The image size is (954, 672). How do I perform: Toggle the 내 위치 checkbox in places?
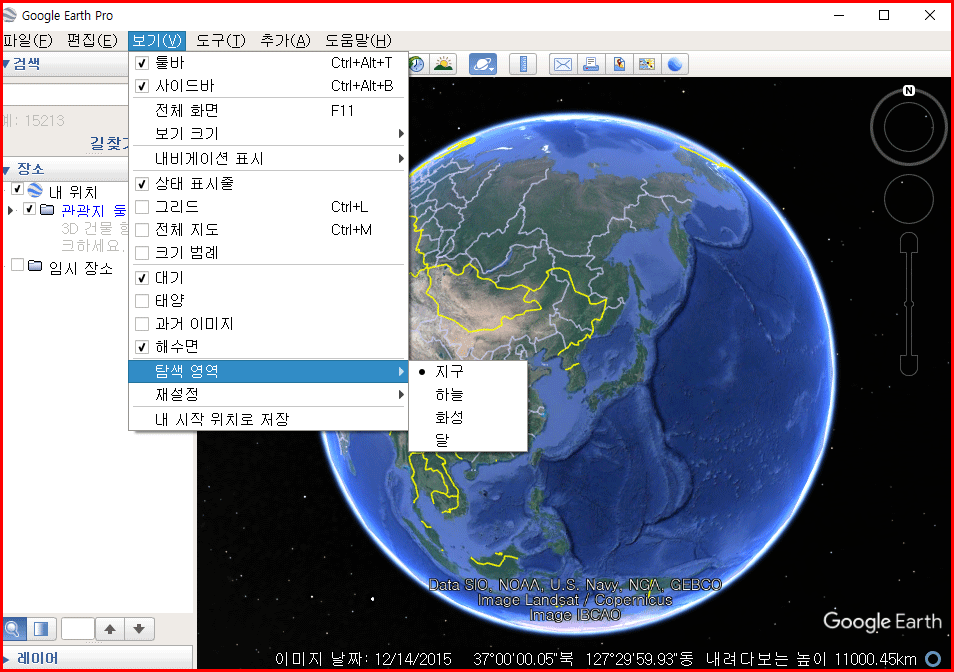pyautogui.click(x=18, y=189)
